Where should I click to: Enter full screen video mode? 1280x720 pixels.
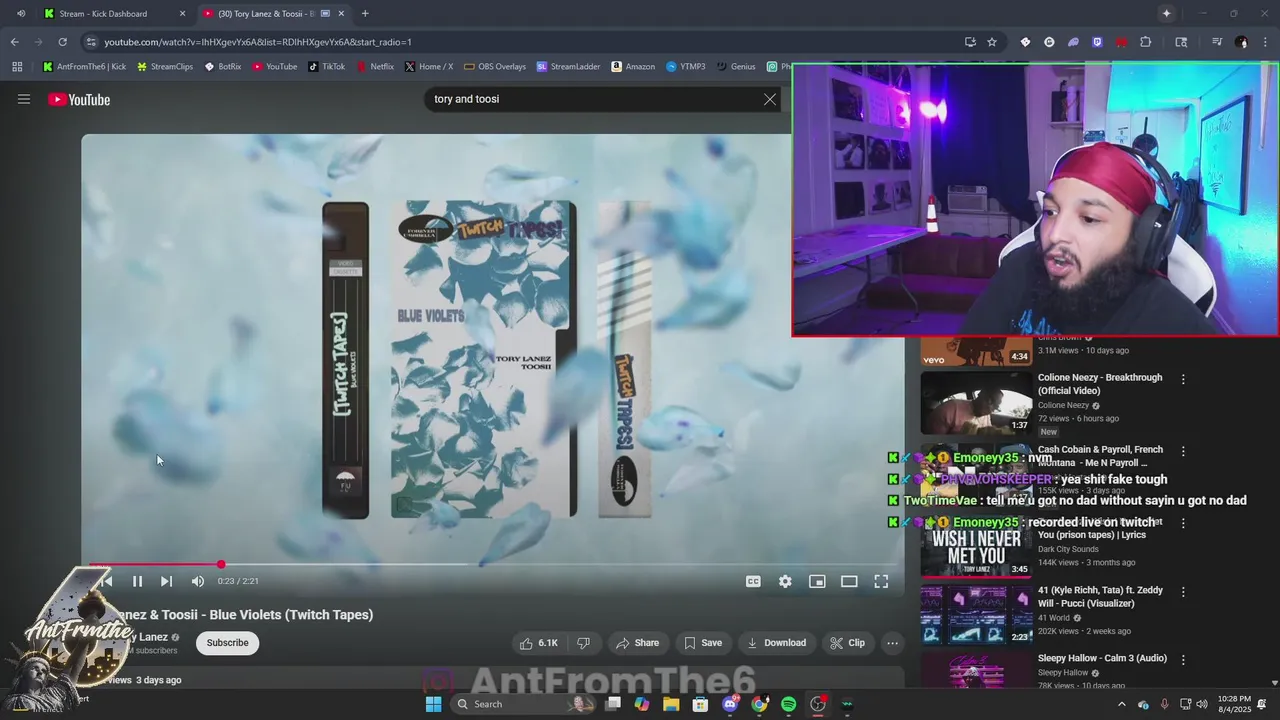pyautogui.click(x=881, y=581)
